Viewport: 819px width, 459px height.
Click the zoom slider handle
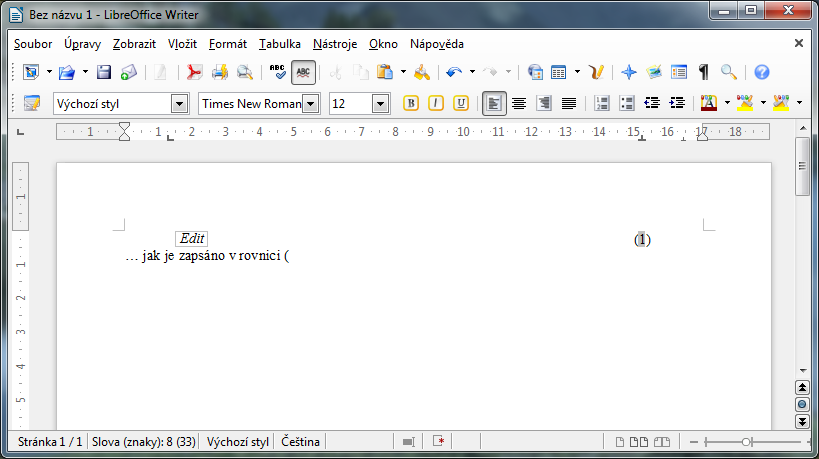(746, 442)
